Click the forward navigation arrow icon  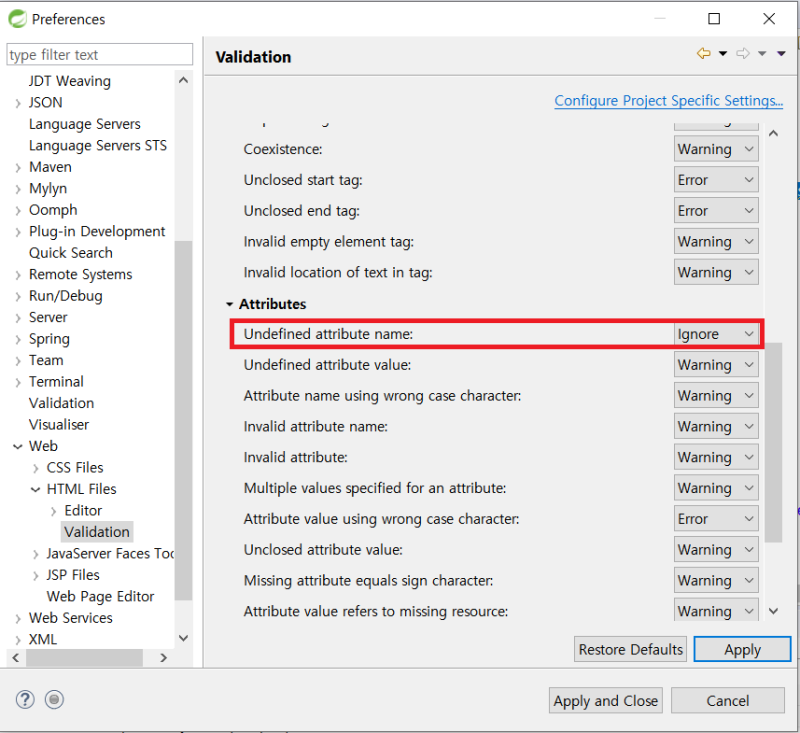point(743,54)
